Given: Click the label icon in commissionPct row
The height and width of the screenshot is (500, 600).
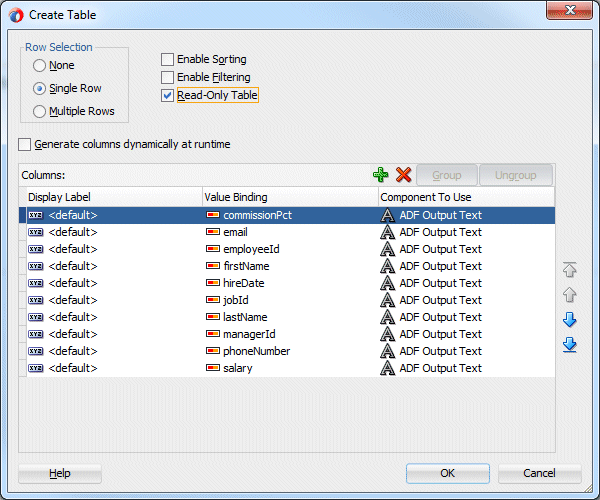Looking at the screenshot, I should coord(36,215).
